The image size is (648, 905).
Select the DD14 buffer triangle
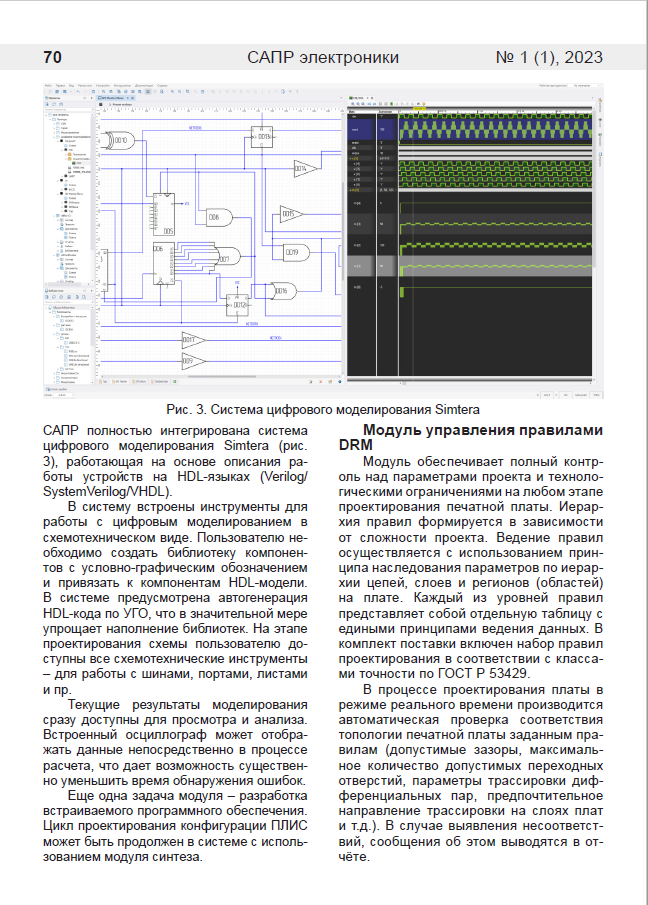tap(305, 169)
